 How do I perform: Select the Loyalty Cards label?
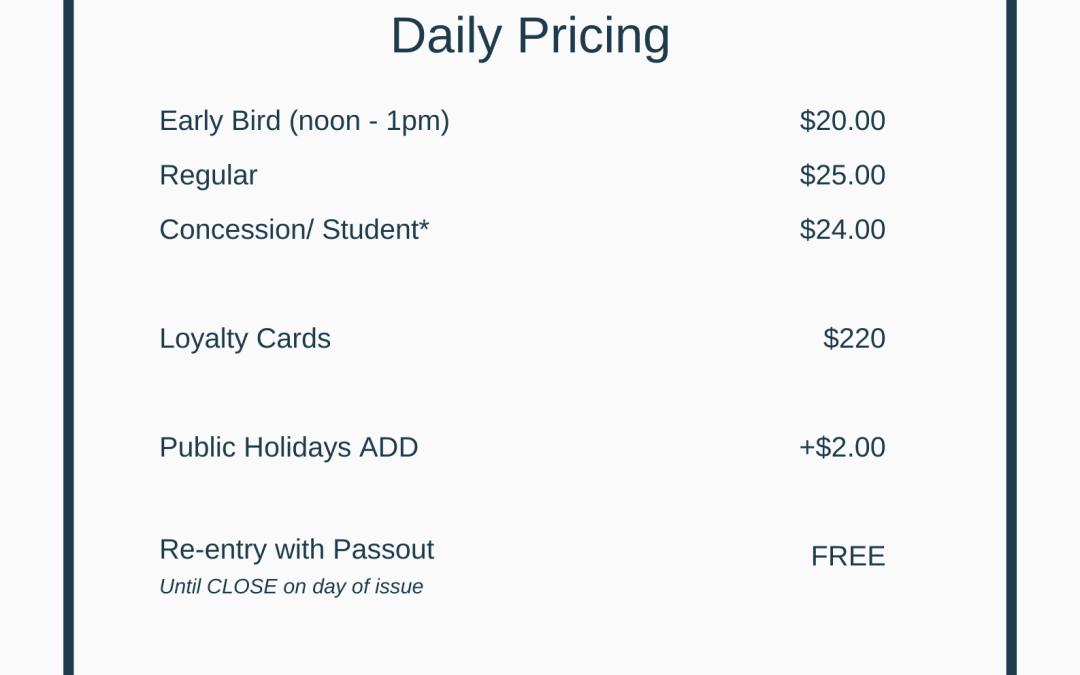click(245, 339)
